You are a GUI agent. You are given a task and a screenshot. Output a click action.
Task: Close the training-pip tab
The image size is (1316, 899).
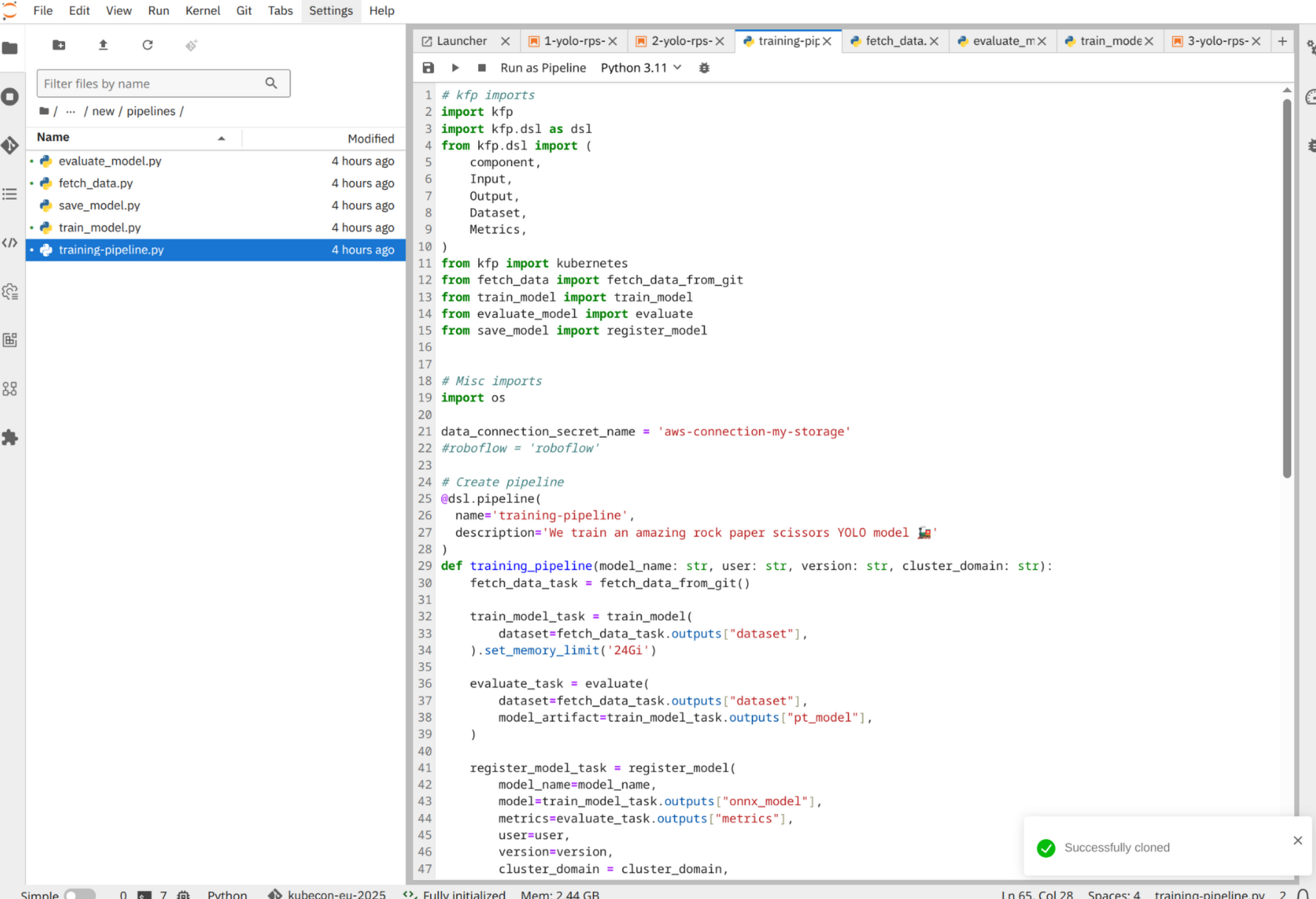coord(827,41)
